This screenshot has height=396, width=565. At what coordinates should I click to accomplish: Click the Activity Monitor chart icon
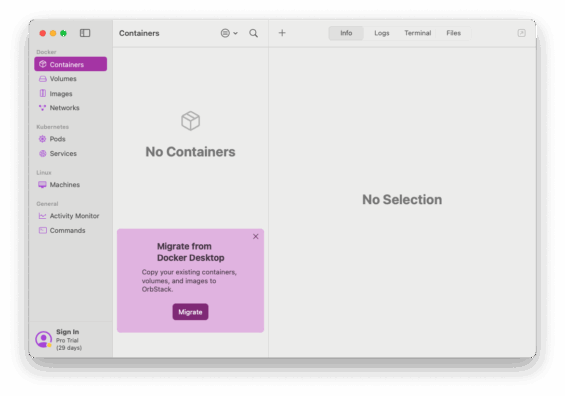(x=43, y=216)
